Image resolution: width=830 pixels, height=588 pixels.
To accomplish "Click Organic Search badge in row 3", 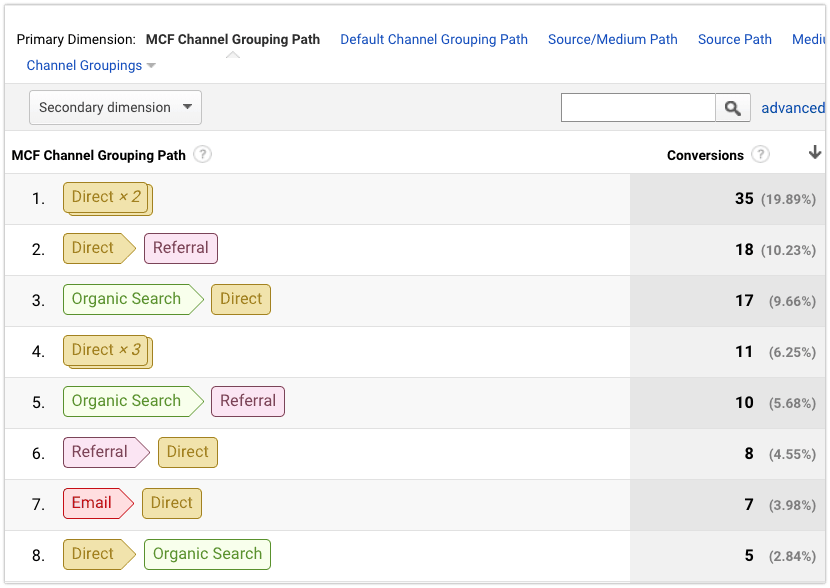I will pyautogui.click(x=133, y=300).
